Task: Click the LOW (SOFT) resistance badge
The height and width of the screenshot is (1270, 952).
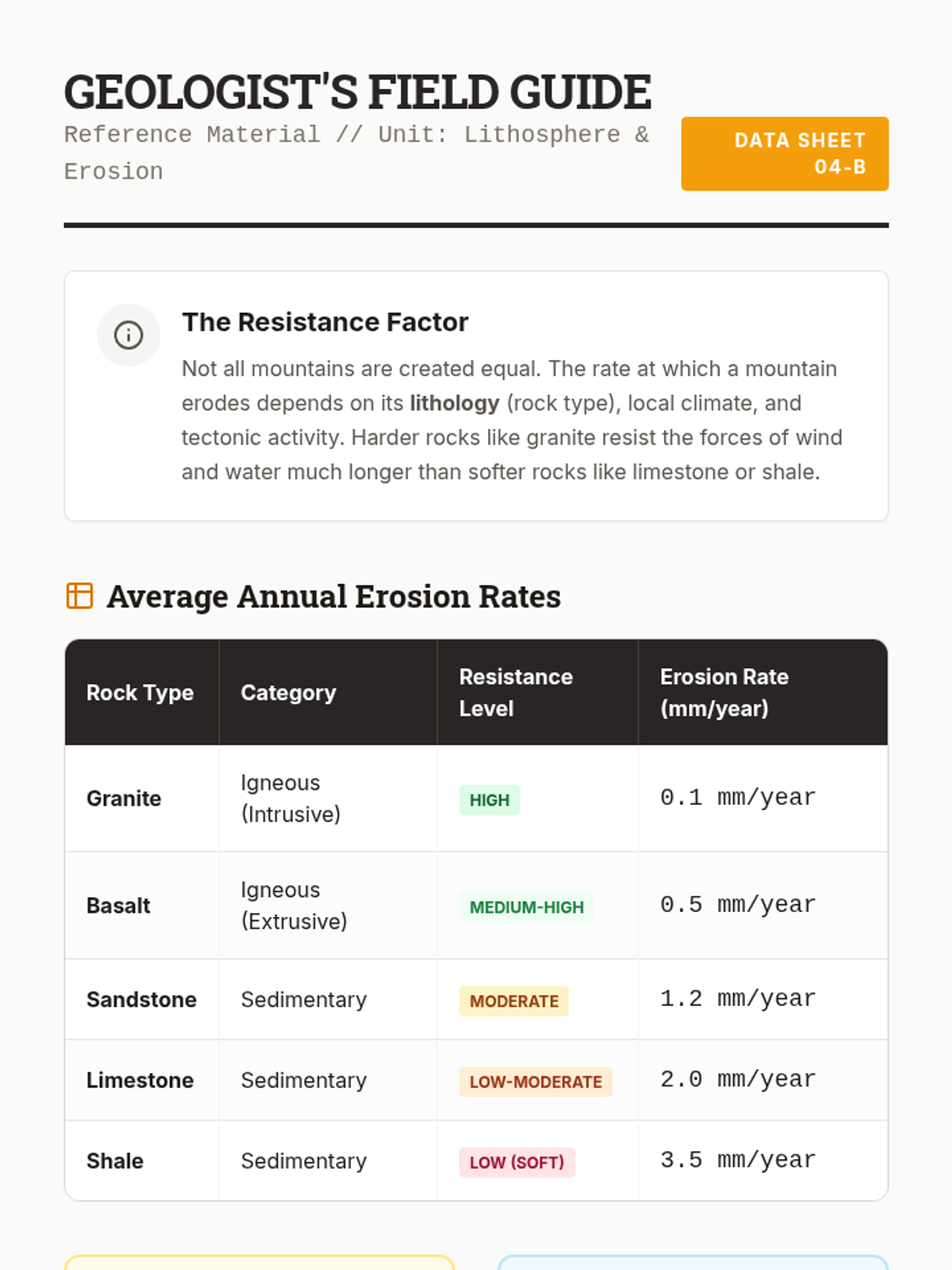Action: click(516, 1163)
